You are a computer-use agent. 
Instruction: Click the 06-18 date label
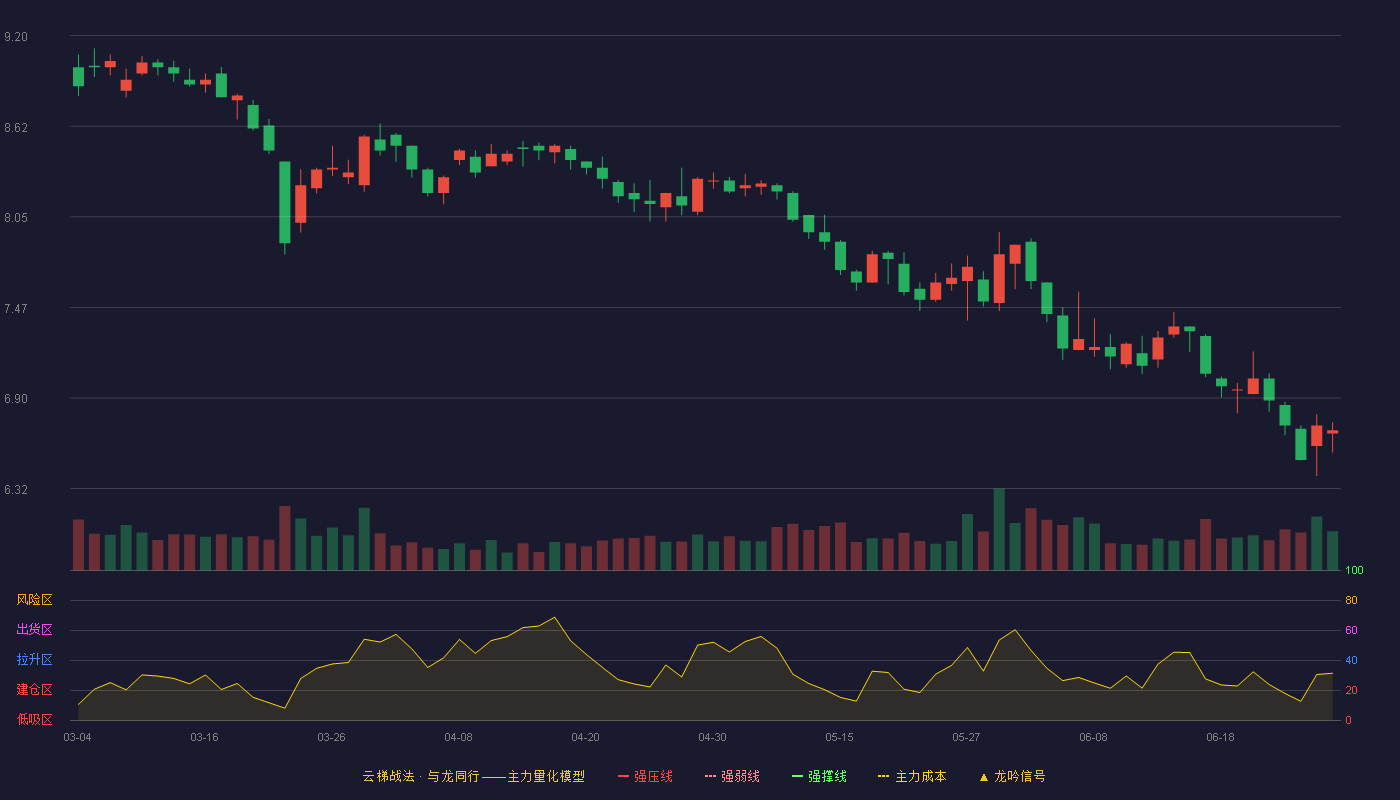coord(1220,737)
